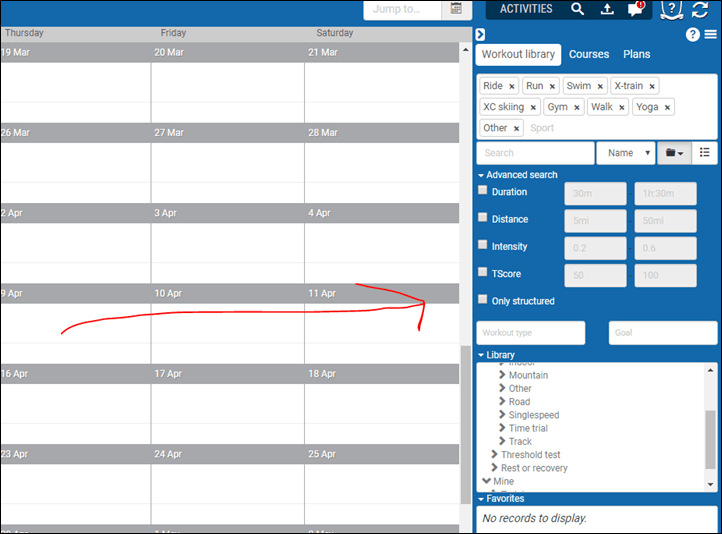Click the Workout type field
Image resolution: width=722 pixels, height=534 pixels.
point(531,333)
